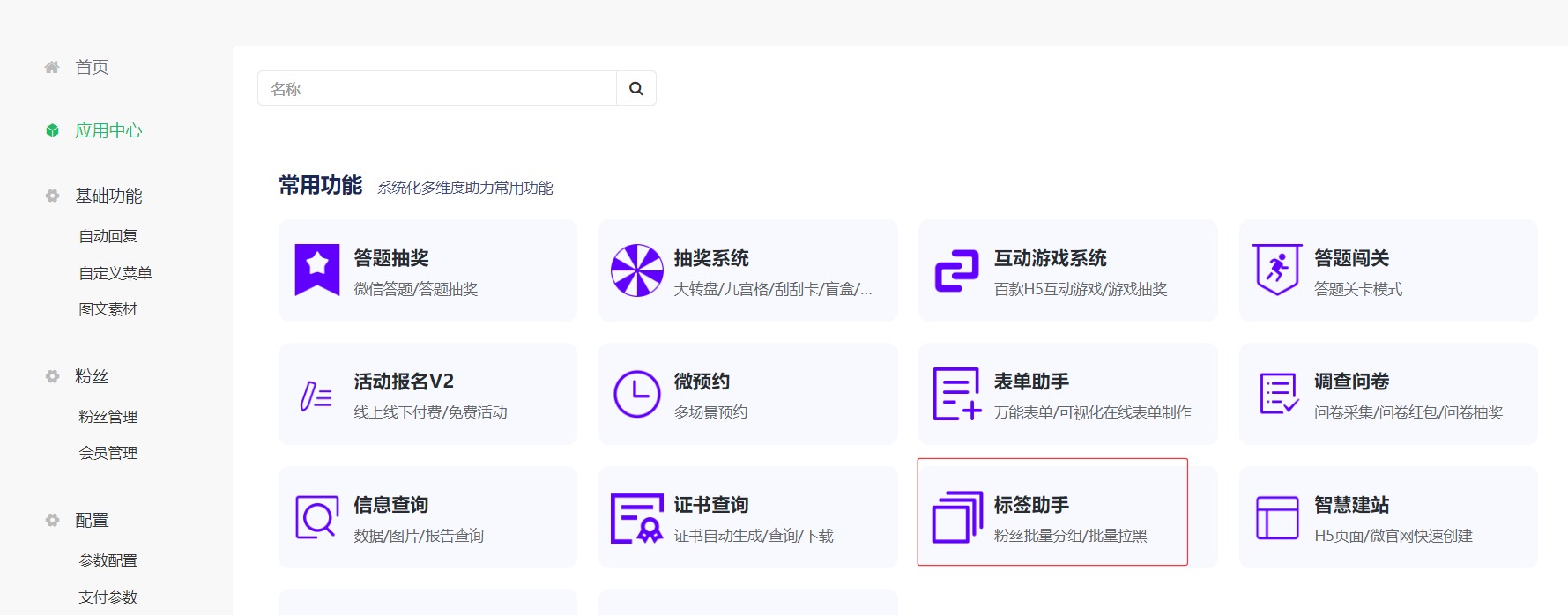Click the 抽奖系统 pinwheel icon

point(637,270)
